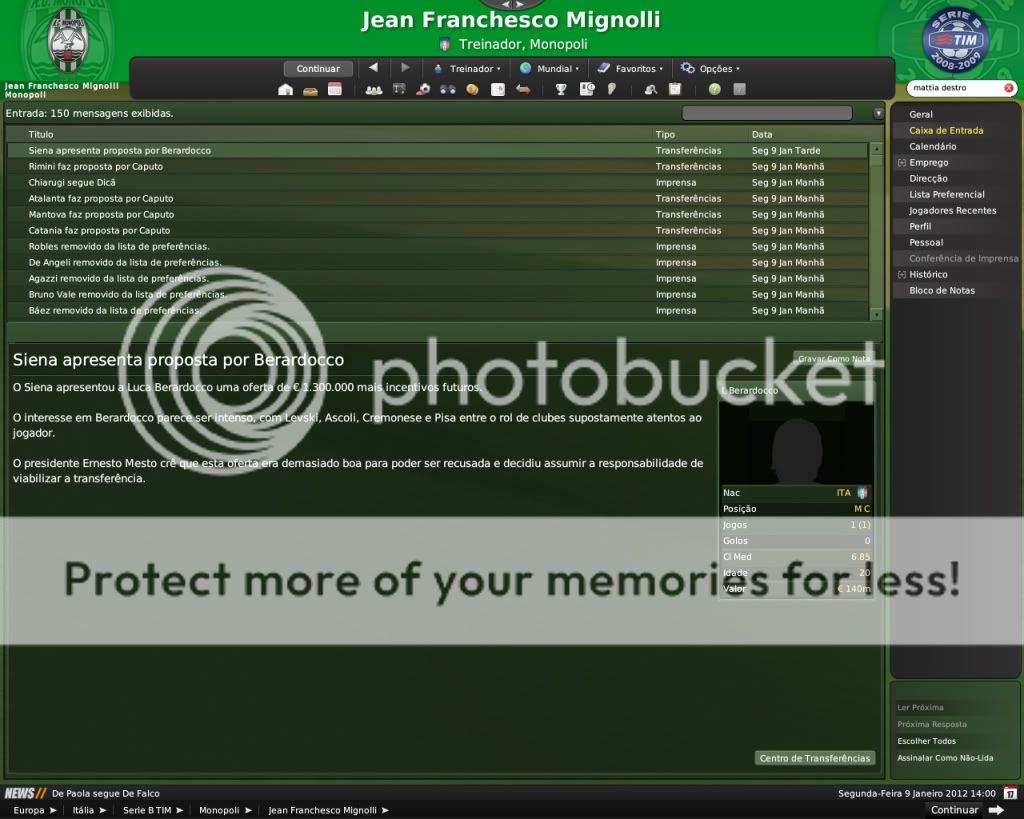Click the back arrow navigation icon
Viewport: 1024px width, 819px height.
373,68
